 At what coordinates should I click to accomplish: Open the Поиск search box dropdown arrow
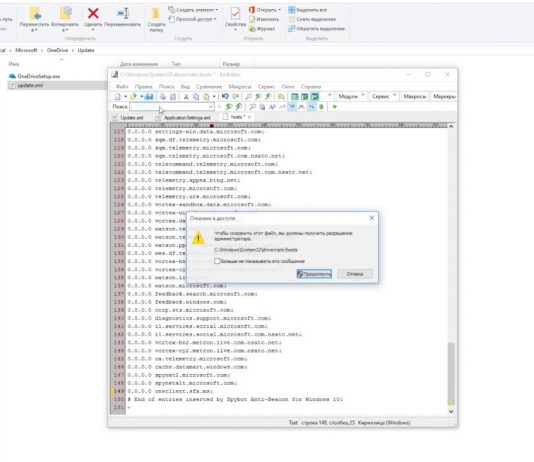[211, 107]
